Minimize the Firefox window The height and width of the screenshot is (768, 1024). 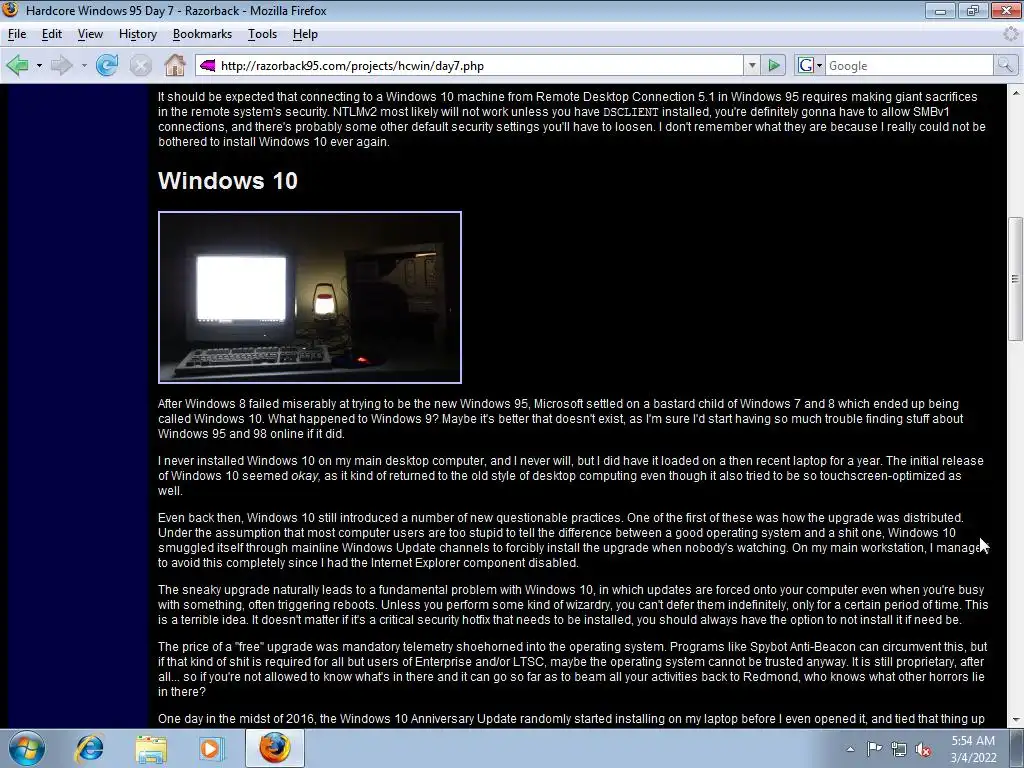940,10
